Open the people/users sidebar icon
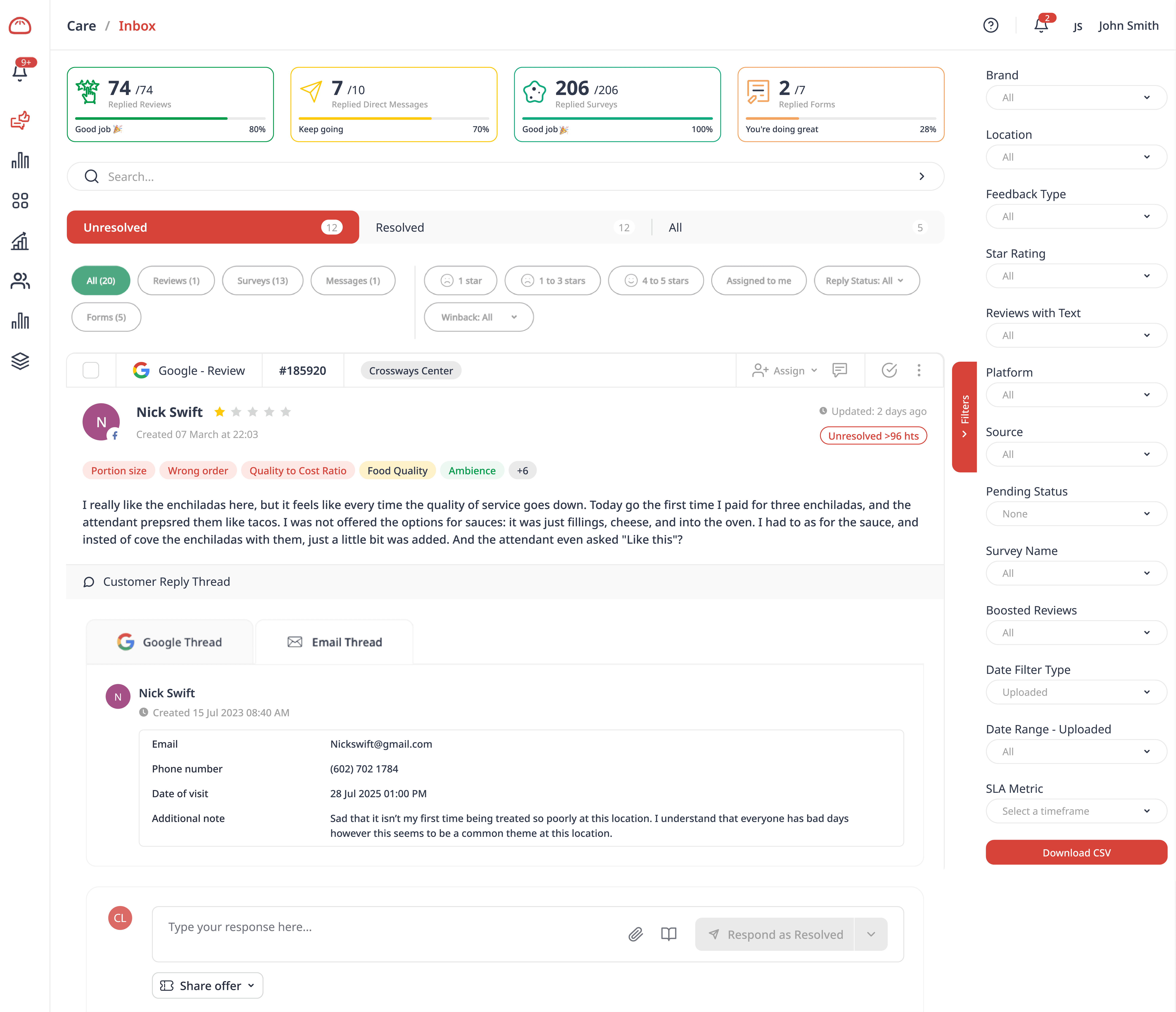This screenshot has width=1176, height=1012. 20,281
